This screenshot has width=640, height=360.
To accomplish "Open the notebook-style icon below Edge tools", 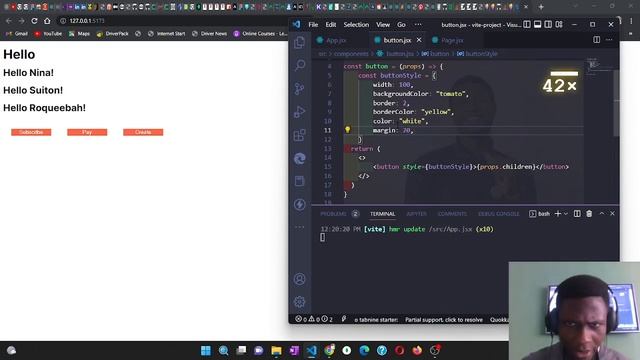I will point(300,181).
